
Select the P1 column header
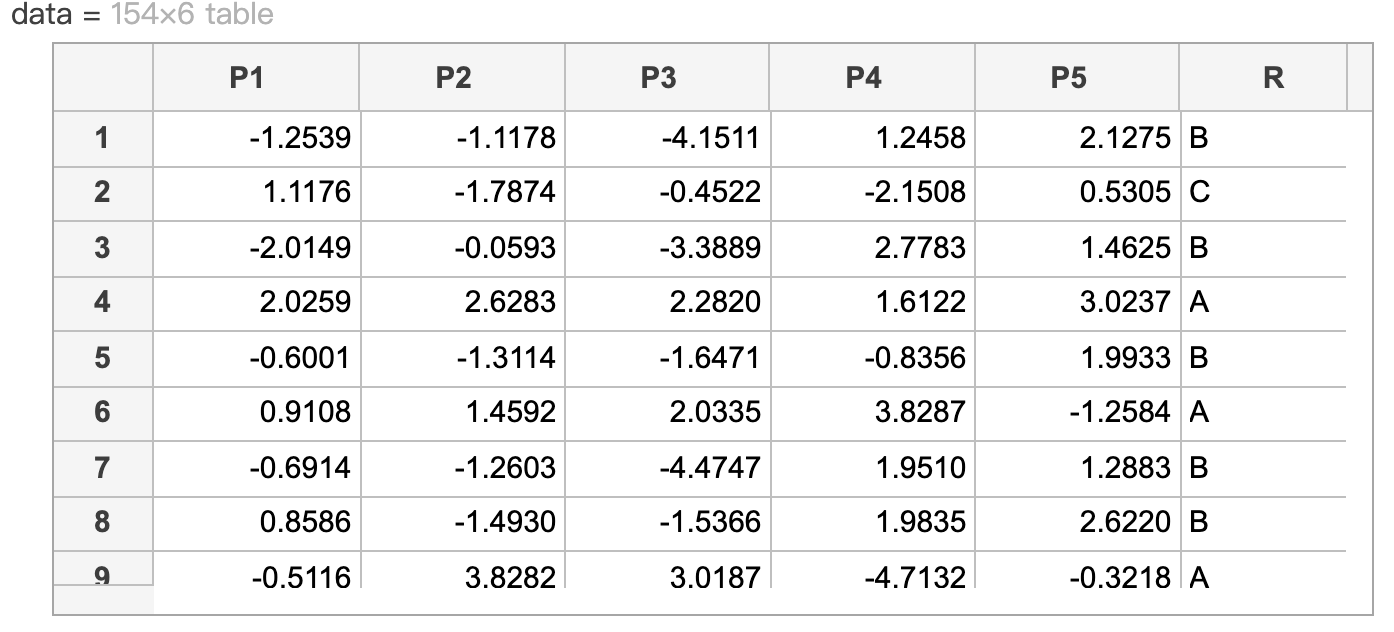[x=256, y=77]
